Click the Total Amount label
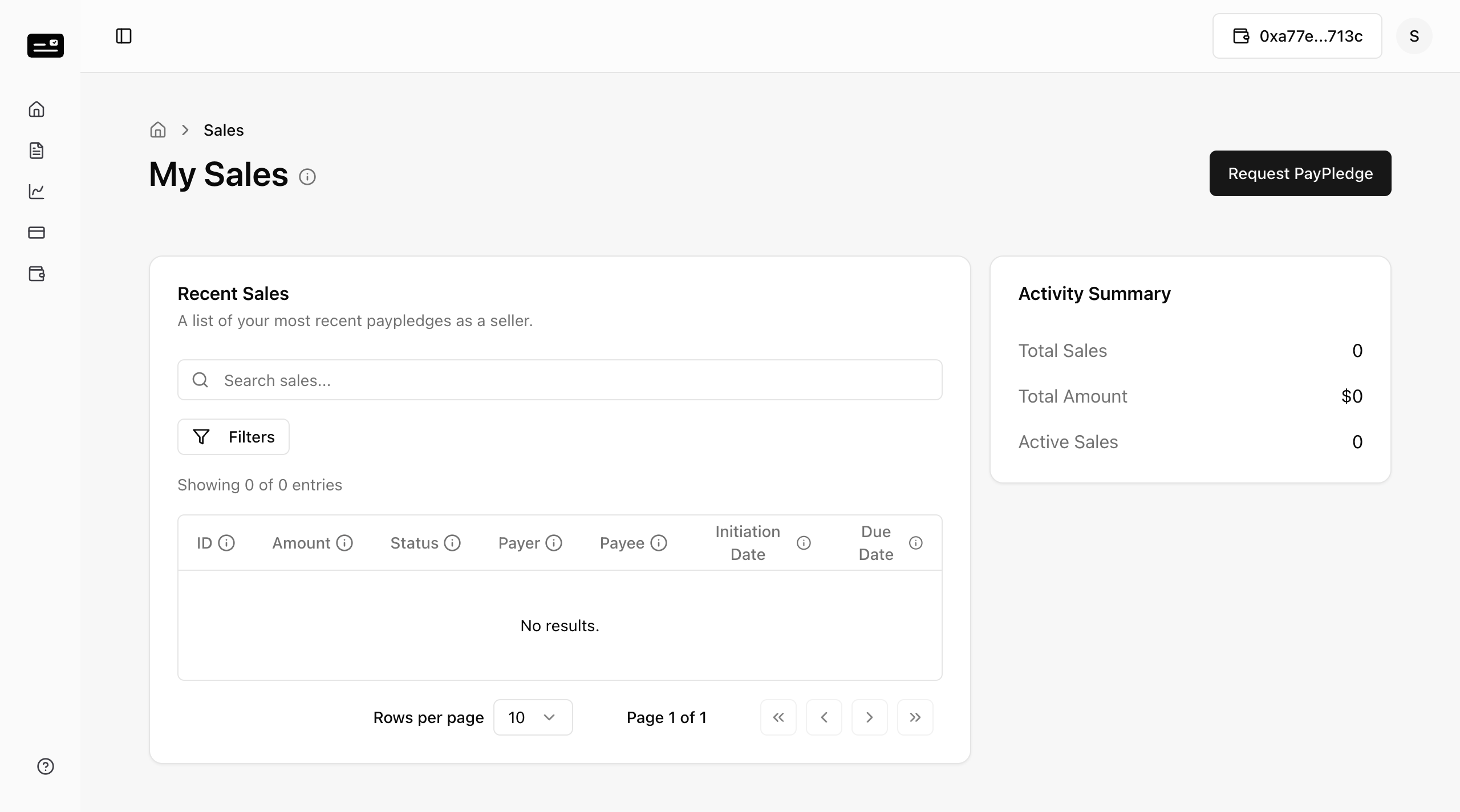Image resolution: width=1460 pixels, height=812 pixels. pos(1073,396)
